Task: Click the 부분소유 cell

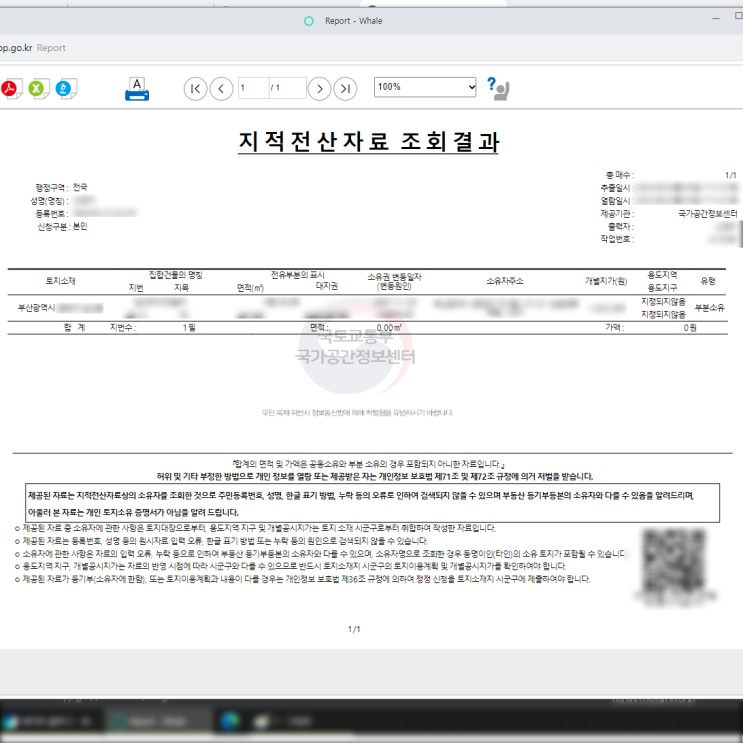Action: (x=709, y=308)
